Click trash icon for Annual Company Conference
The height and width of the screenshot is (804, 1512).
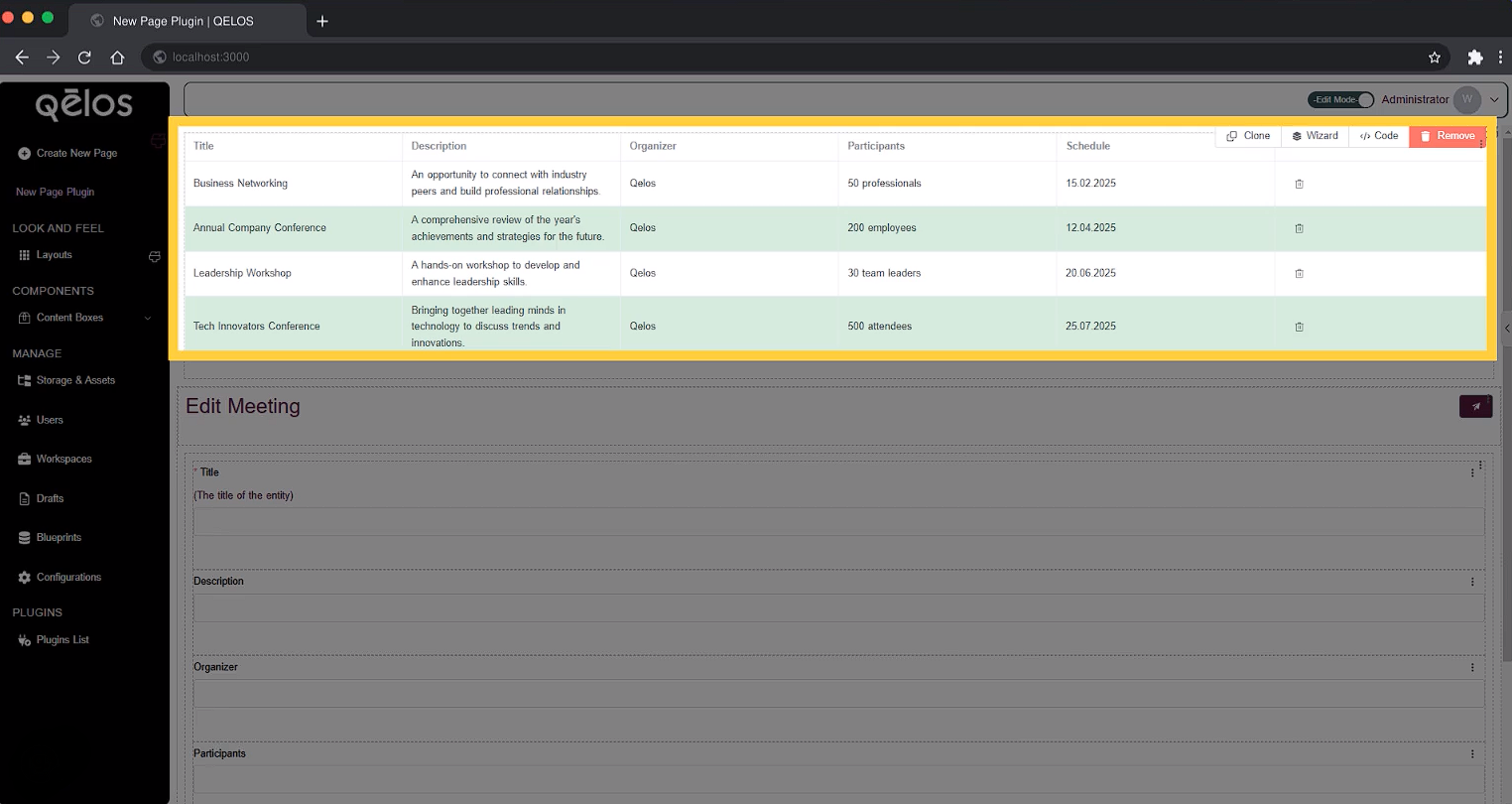pos(1299,228)
